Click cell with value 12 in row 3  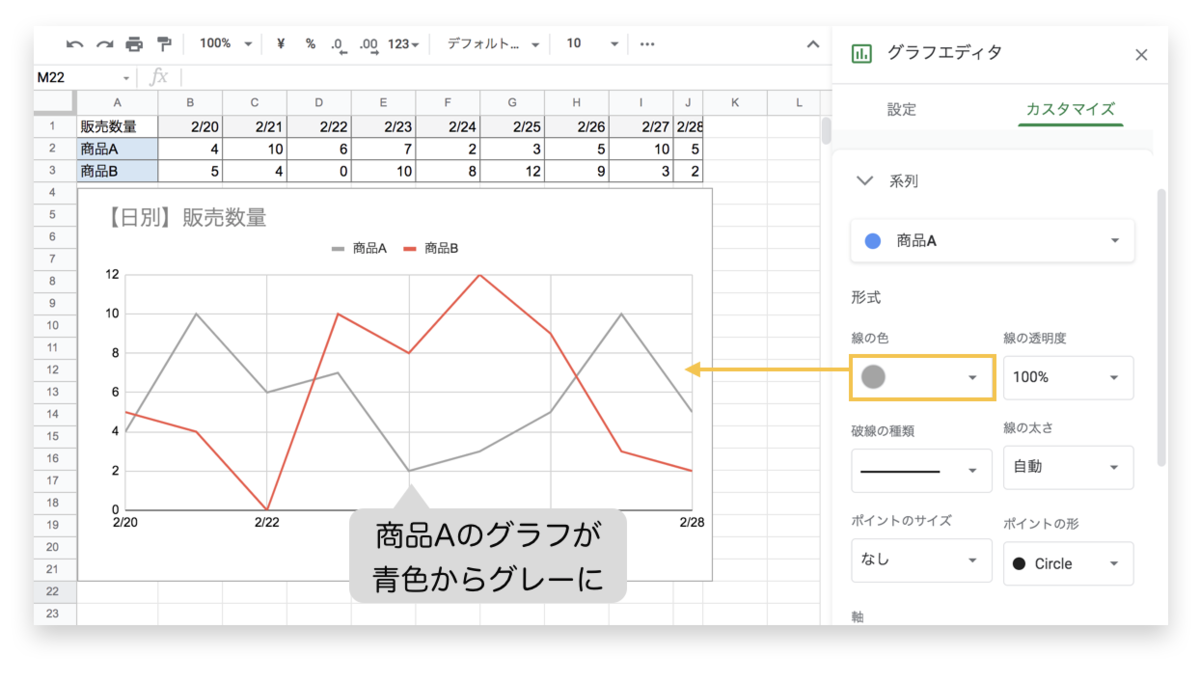tap(512, 170)
